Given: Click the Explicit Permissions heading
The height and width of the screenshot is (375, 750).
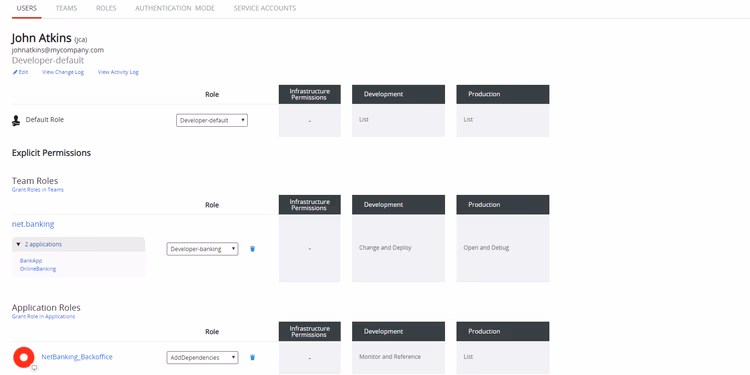Looking at the screenshot, I should [x=51, y=153].
